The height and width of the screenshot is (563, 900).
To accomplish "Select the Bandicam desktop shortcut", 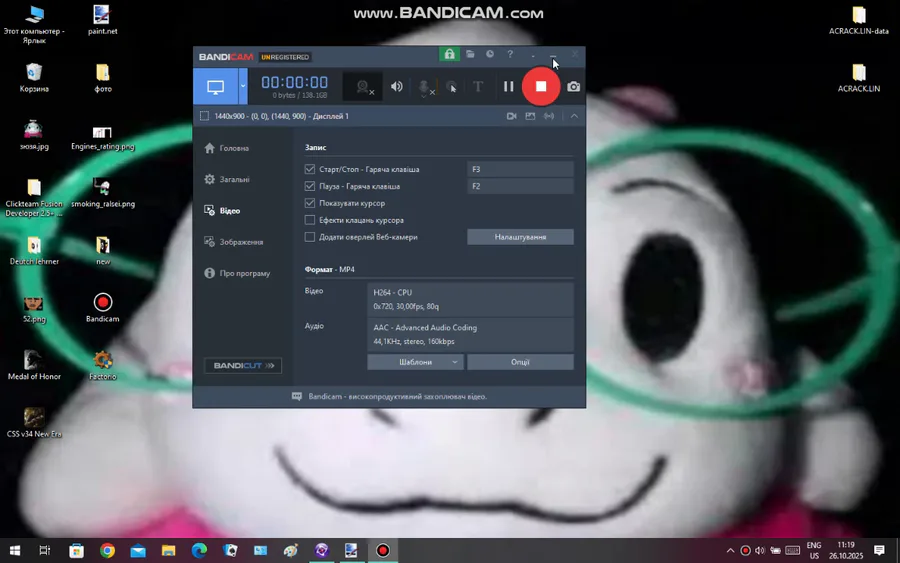I will (x=103, y=308).
